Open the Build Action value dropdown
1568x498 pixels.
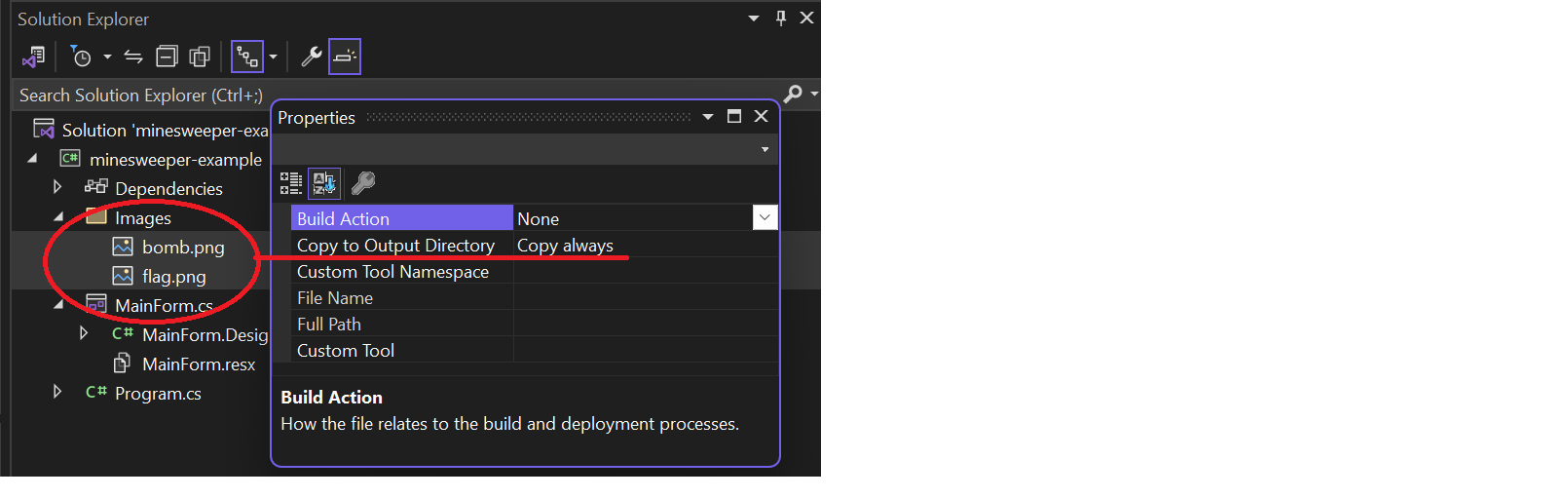click(x=765, y=217)
